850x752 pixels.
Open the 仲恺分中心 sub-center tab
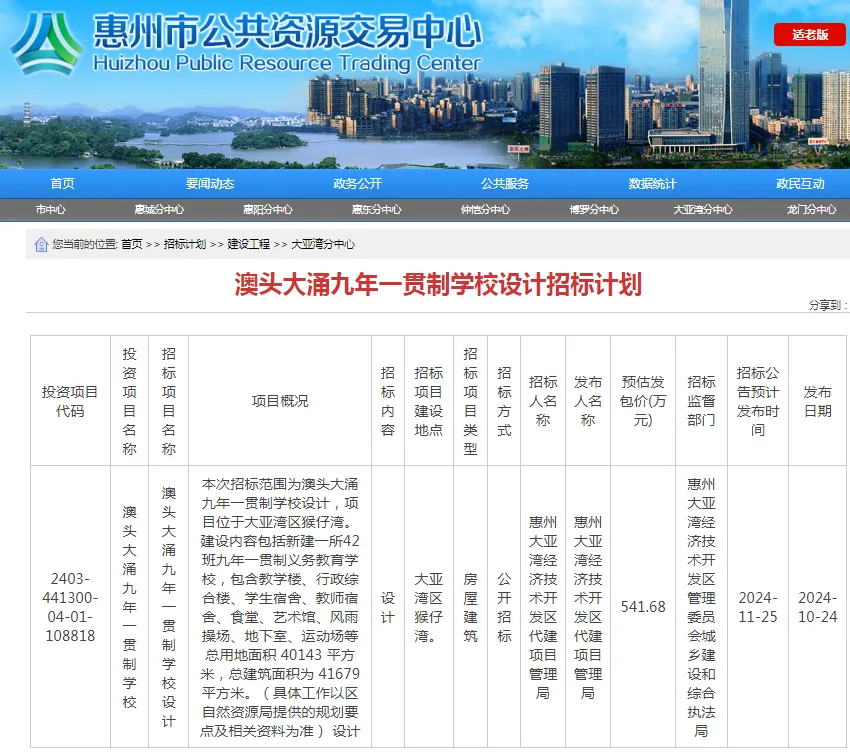click(x=485, y=210)
